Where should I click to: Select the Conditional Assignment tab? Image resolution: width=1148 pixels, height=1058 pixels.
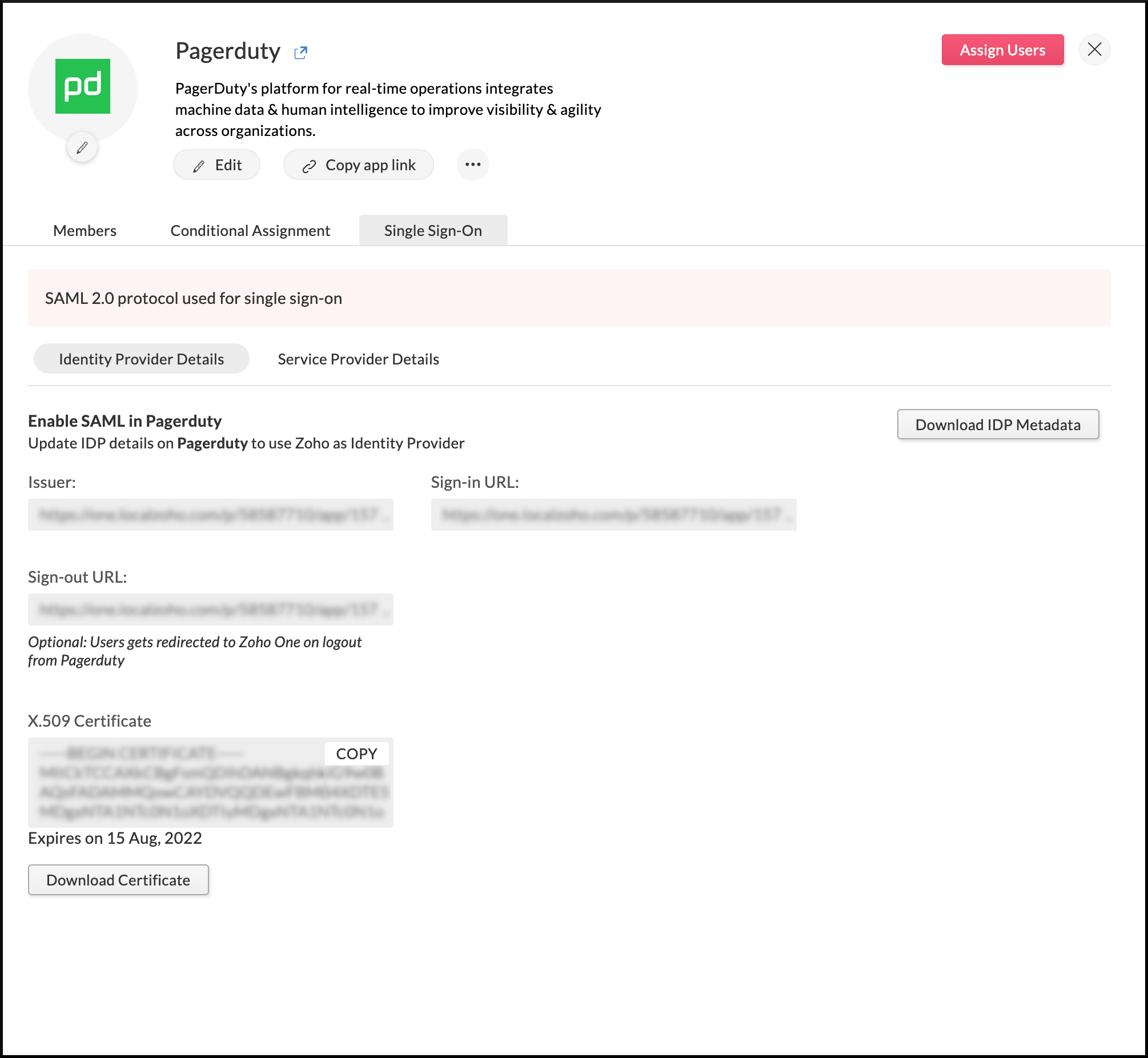point(250,230)
